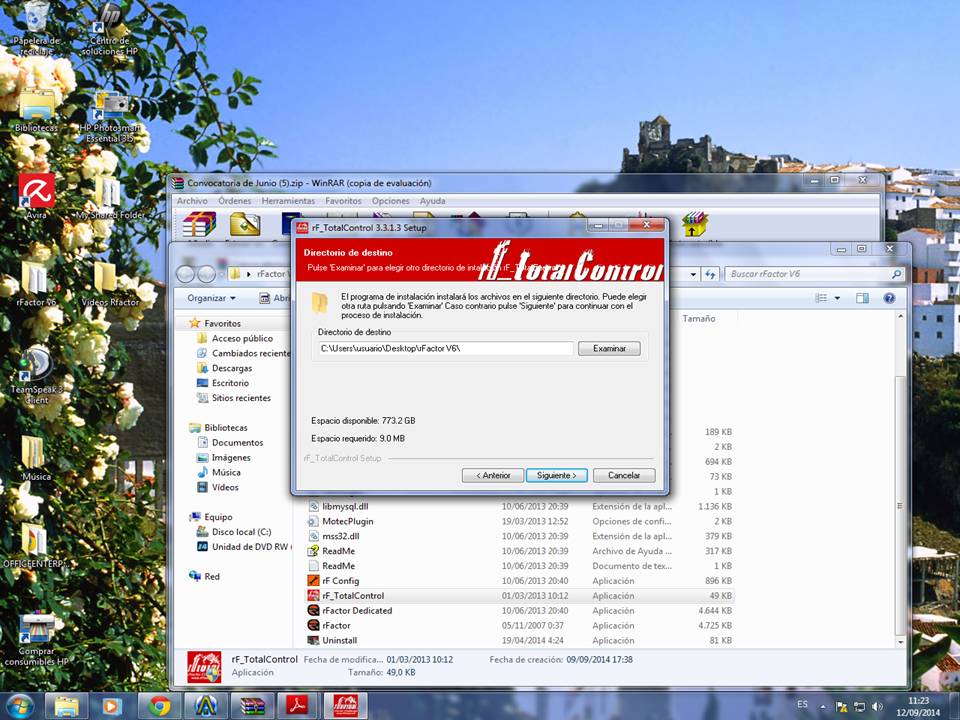Open Centro de soluciones HP shortcut
This screenshot has width=960, height=720.
109,29
